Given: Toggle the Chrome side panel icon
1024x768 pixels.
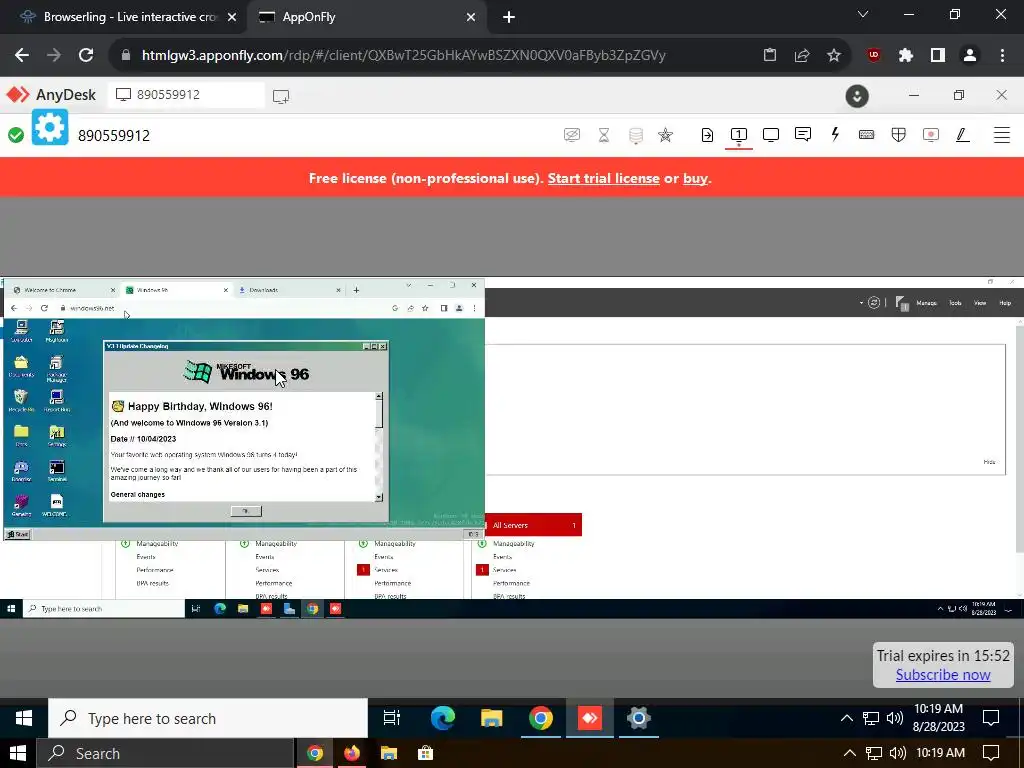Looking at the screenshot, I should [x=938, y=56].
